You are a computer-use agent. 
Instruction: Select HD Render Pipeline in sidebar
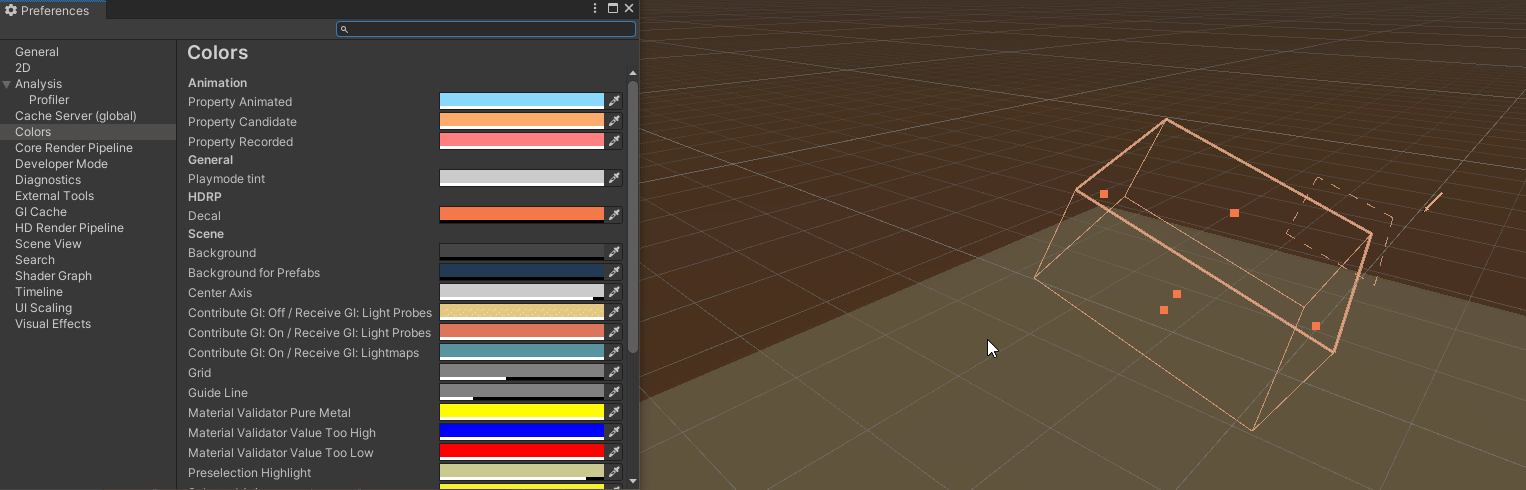coord(69,228)
